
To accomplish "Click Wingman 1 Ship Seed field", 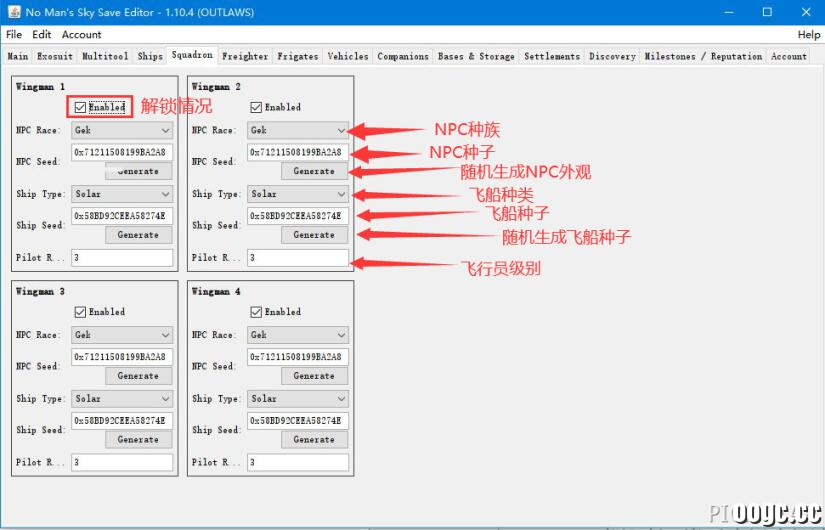I will 122,216.
